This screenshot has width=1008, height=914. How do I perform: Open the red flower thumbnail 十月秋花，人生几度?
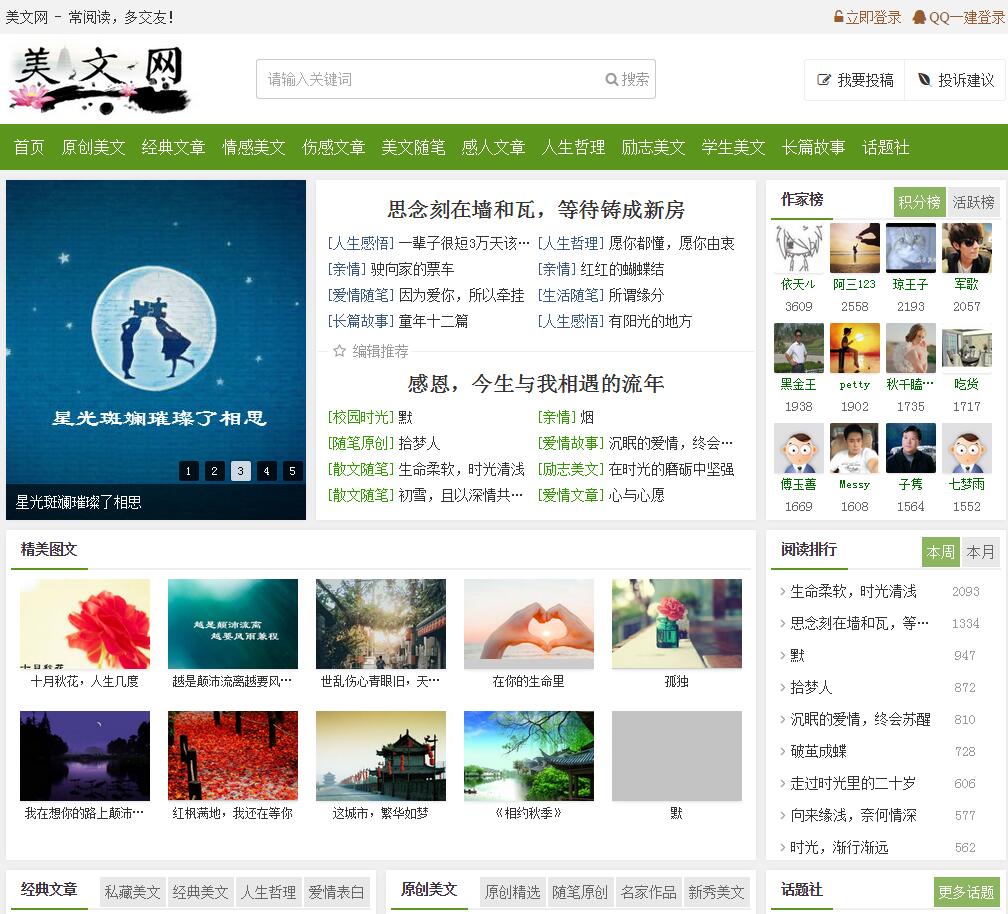[85, 624]
